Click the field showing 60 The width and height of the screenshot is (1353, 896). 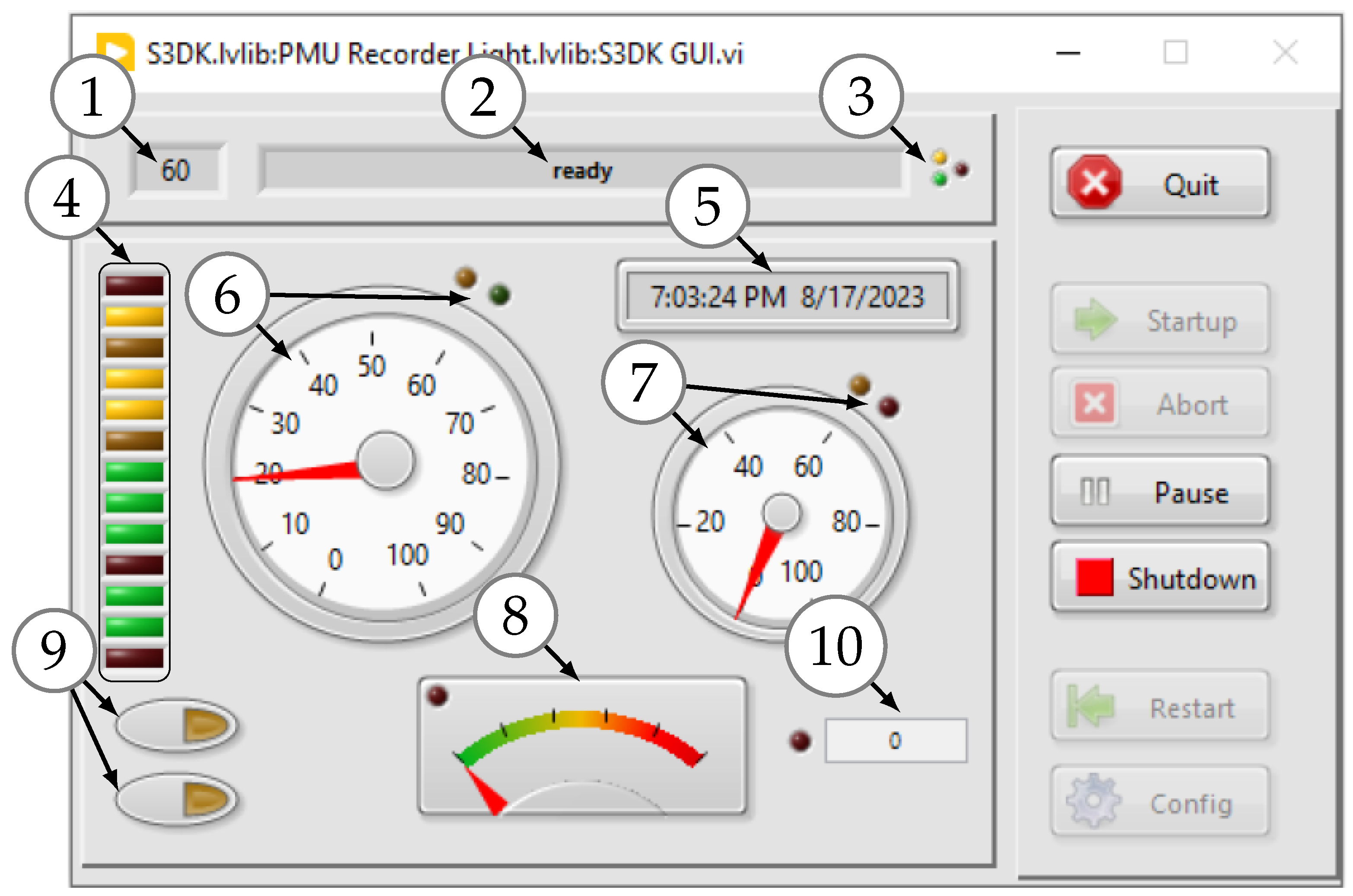pos(176,170)
